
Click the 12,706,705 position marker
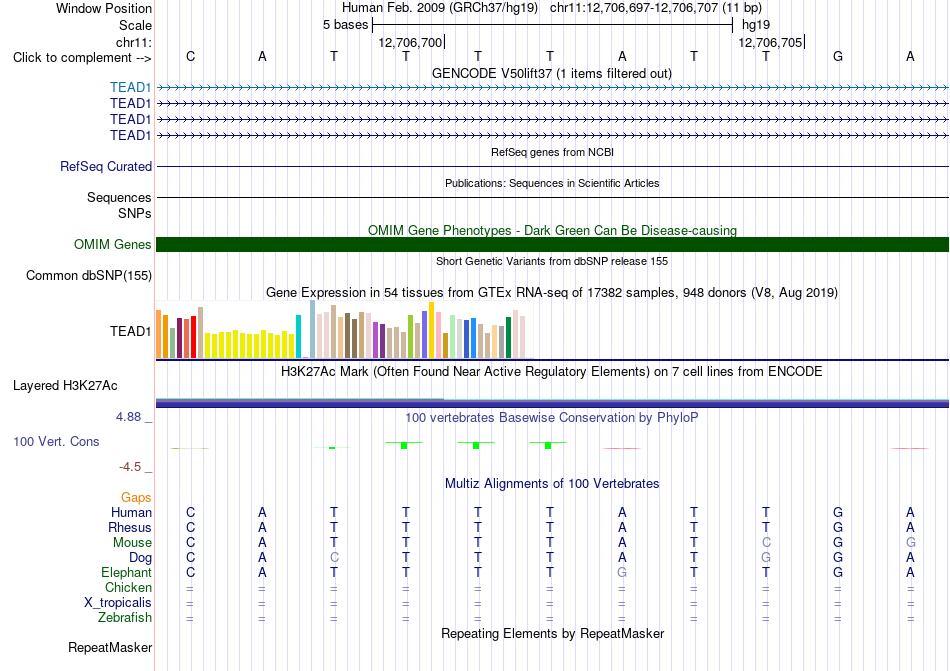[x=770, y=42]
